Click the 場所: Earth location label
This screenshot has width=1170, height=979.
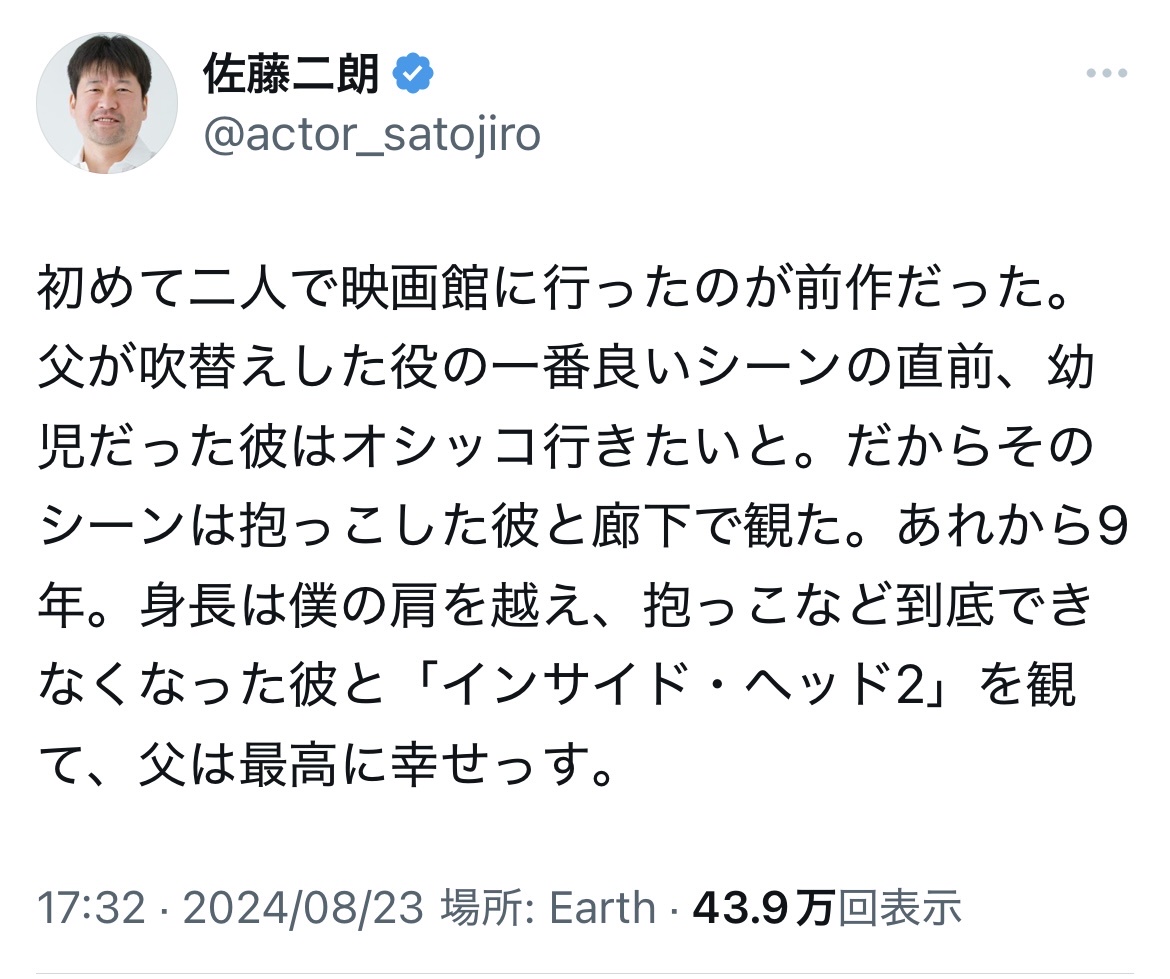(x=551, y=908)
